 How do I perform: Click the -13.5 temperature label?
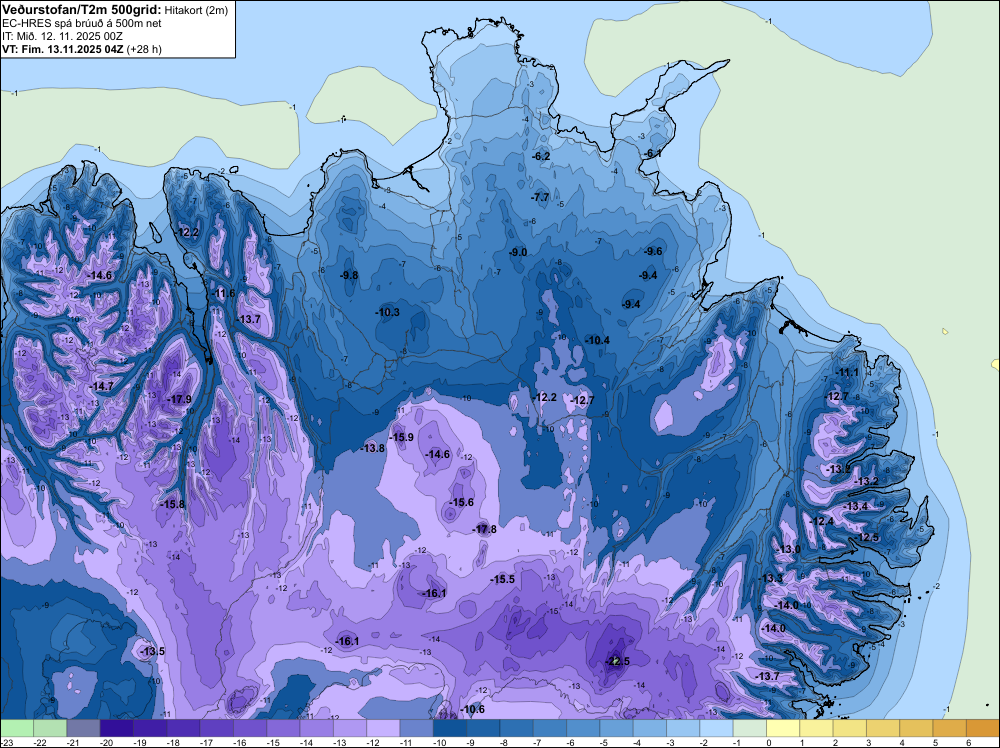coord(152,651)
